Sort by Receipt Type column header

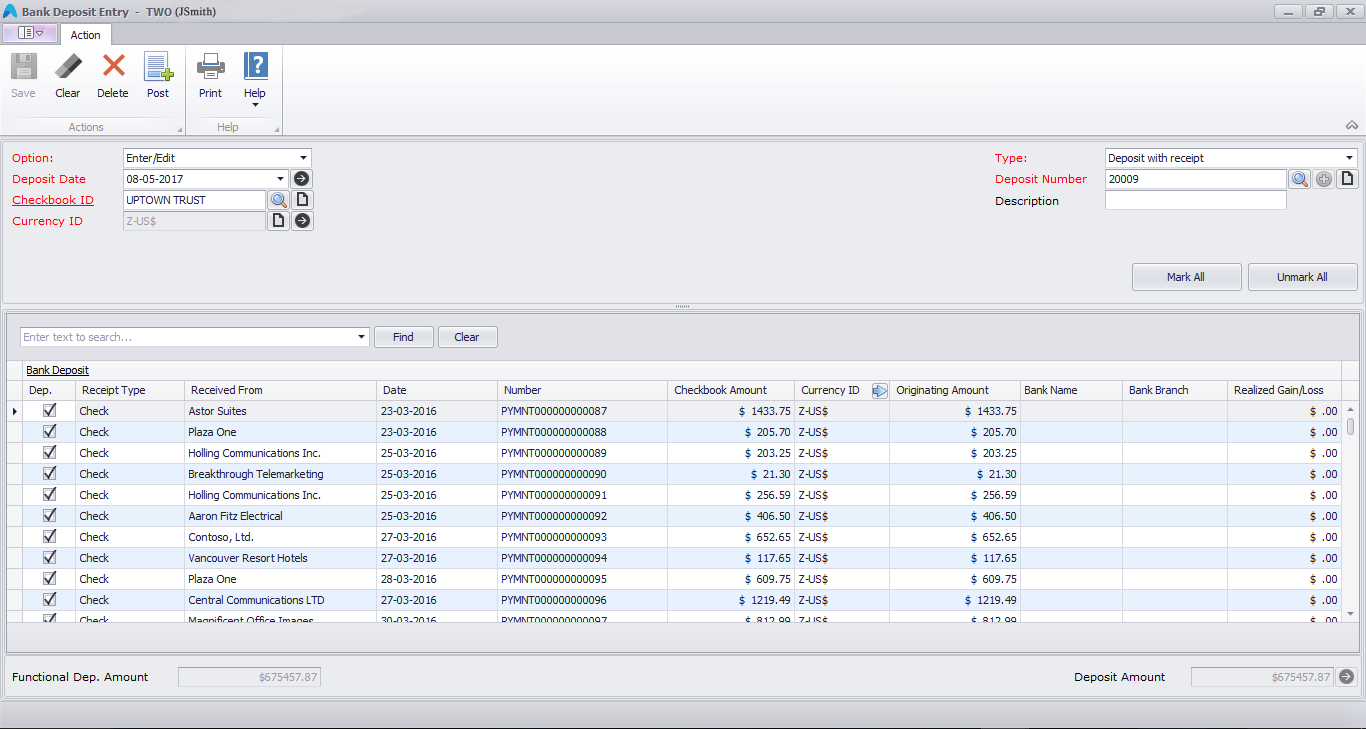[x=130, y=390]
